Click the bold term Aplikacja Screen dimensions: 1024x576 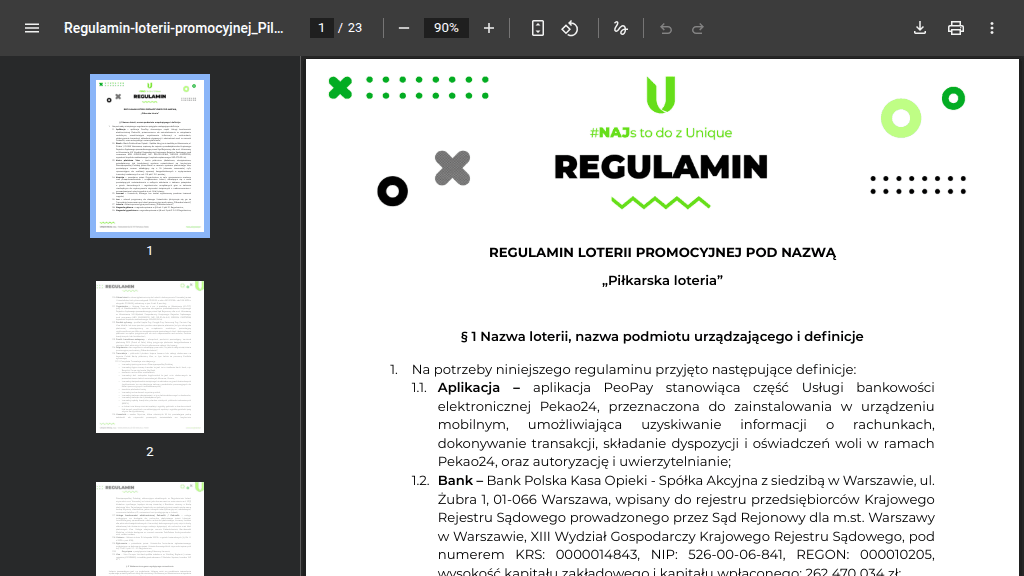pyautogui.click(x=469, y=387)
